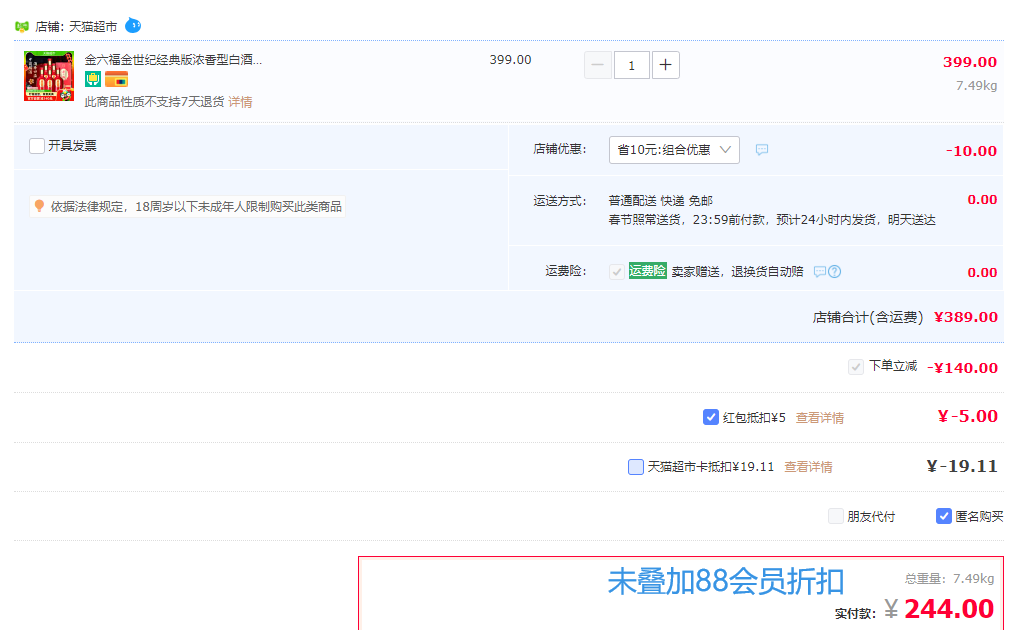Click the ¥-19.11 card deduction amount

[x=961, y=466]
